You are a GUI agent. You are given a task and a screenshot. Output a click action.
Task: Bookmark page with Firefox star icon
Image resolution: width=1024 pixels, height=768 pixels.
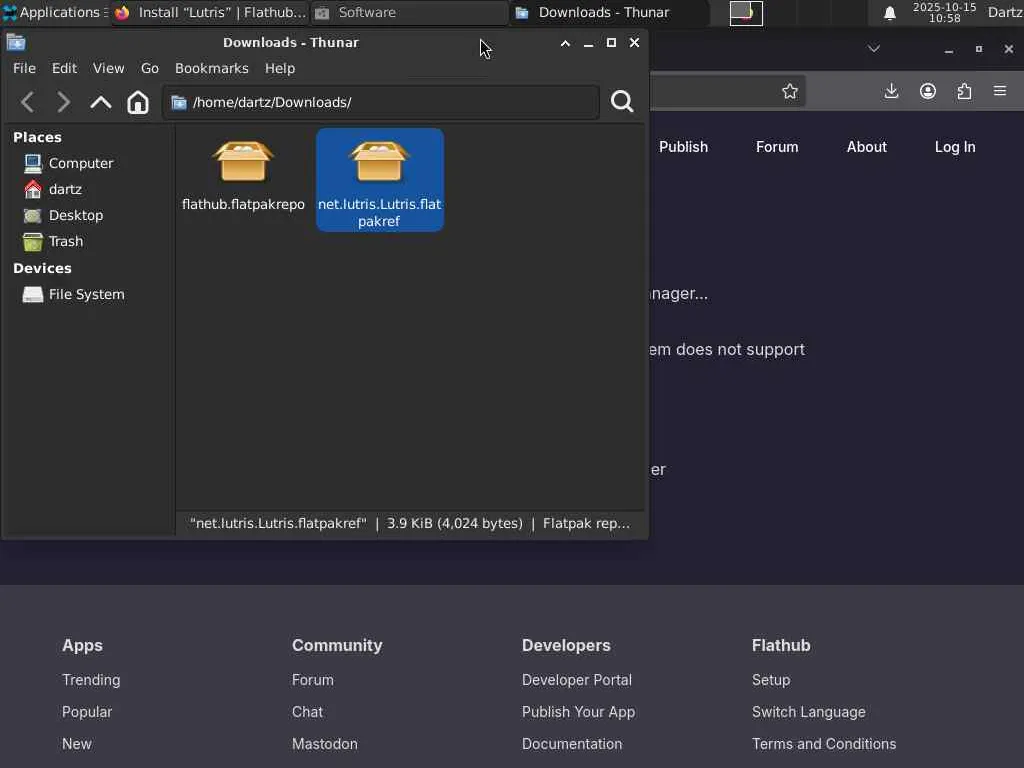(790, 91)
